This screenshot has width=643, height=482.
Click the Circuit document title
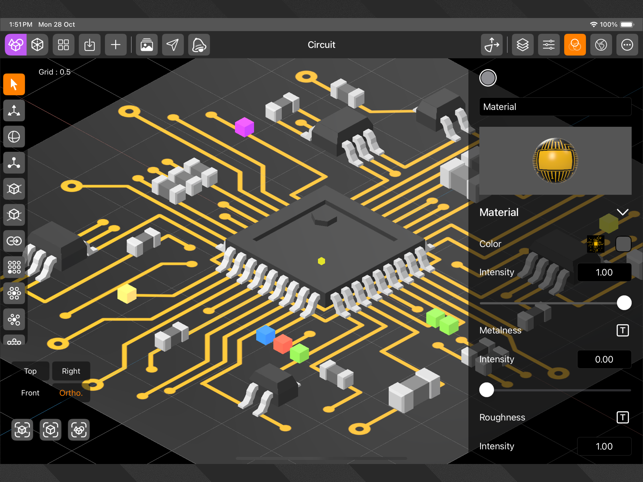[x=322, y=45]
